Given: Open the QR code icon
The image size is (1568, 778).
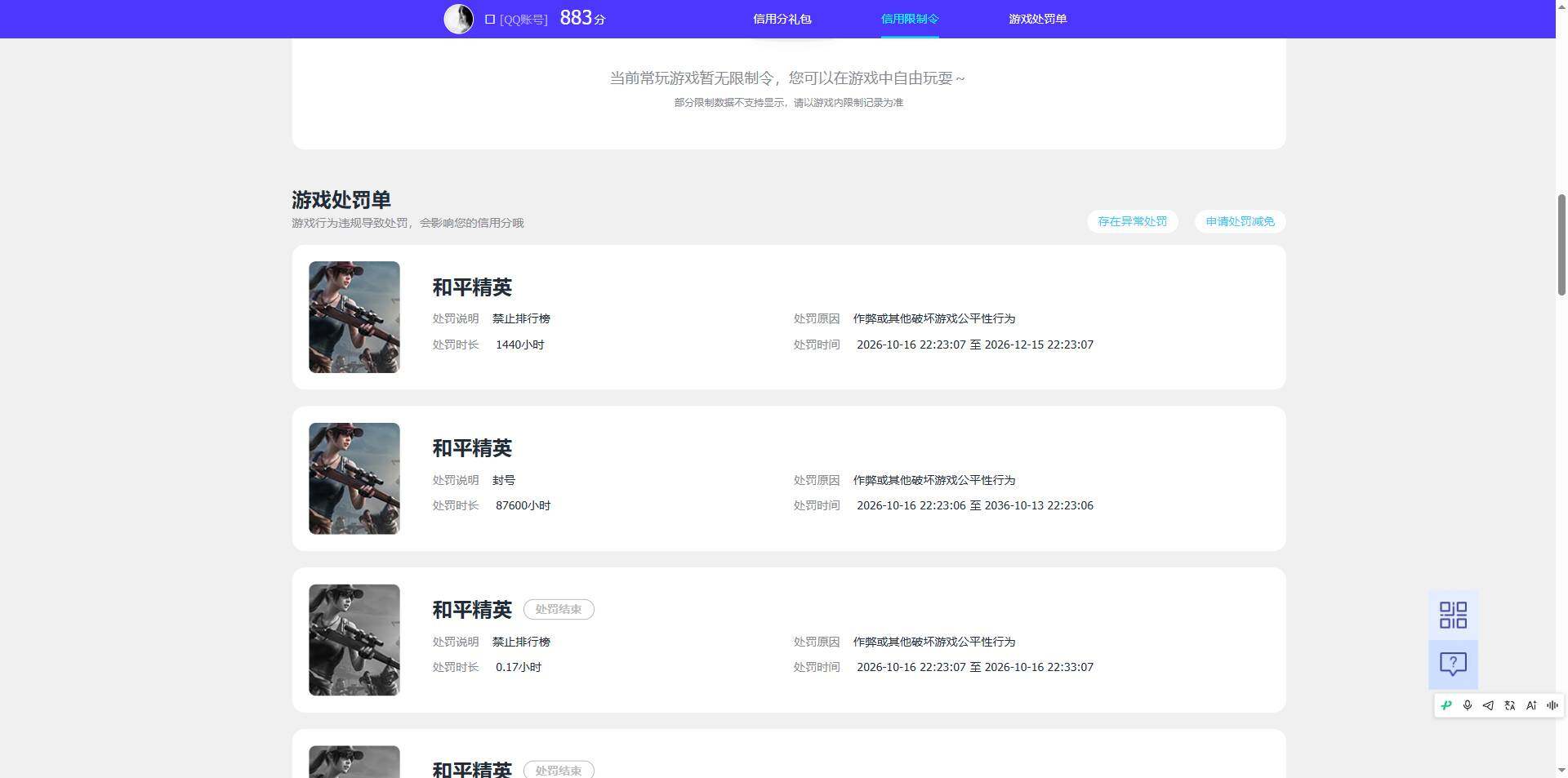Looking at the screenshot, I should tap(1453, 615).
